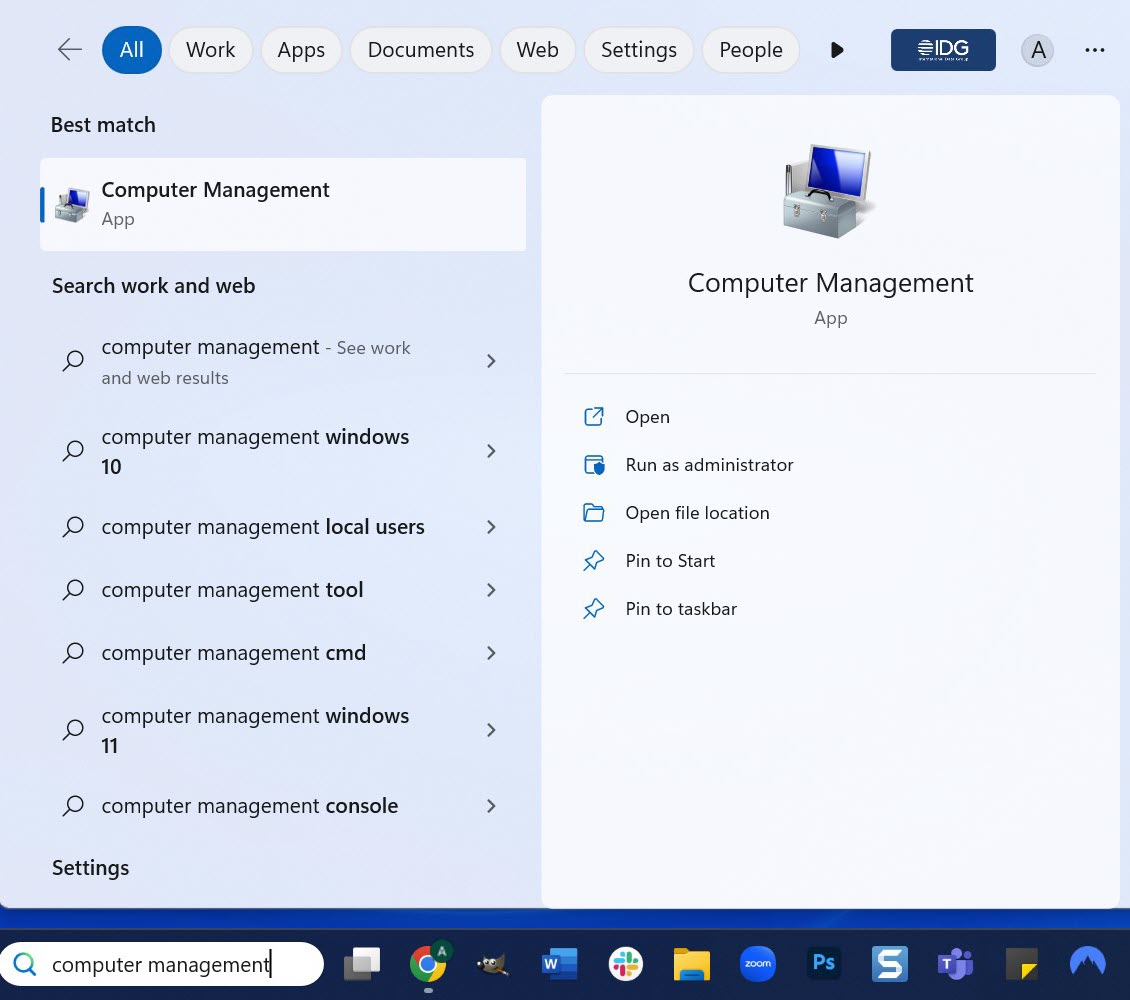Switch to the Work filter tab

tap(210, 50)
